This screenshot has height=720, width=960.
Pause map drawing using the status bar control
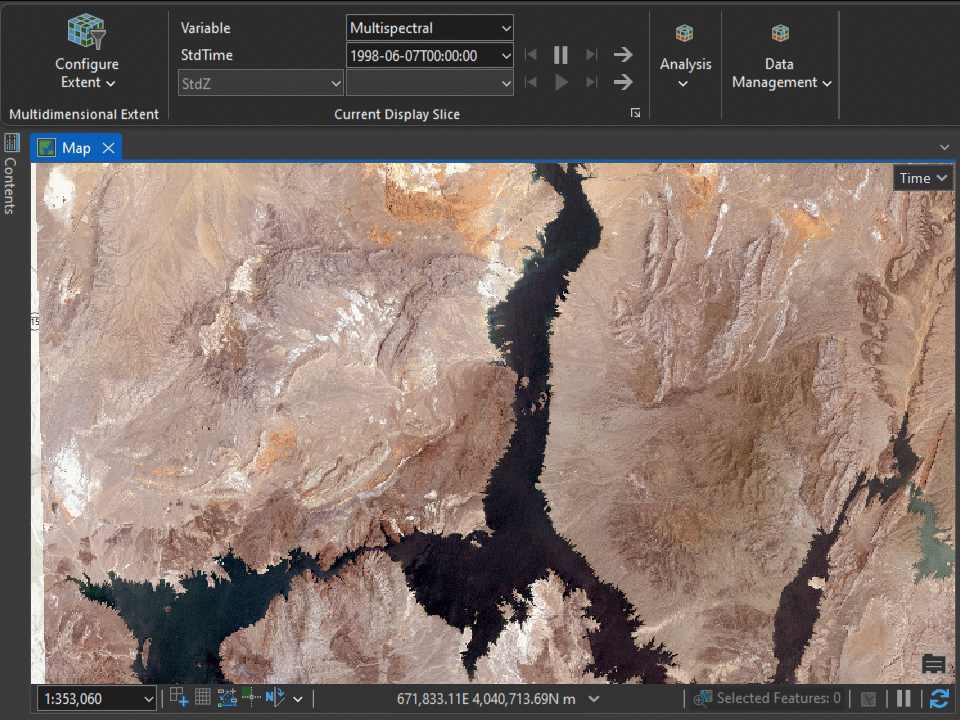904,698
